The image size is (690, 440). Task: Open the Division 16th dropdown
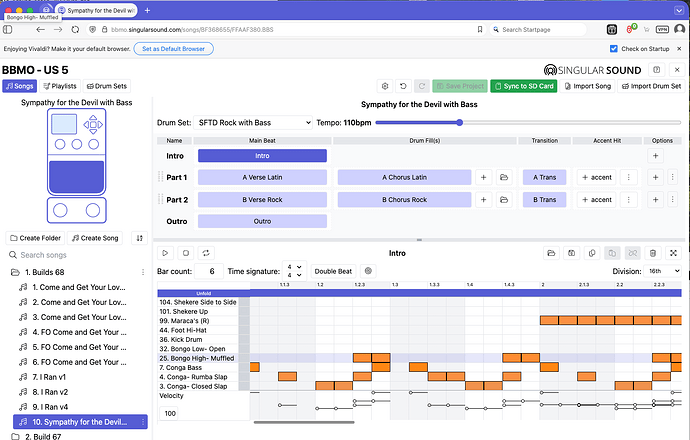(x=663, y=271)
